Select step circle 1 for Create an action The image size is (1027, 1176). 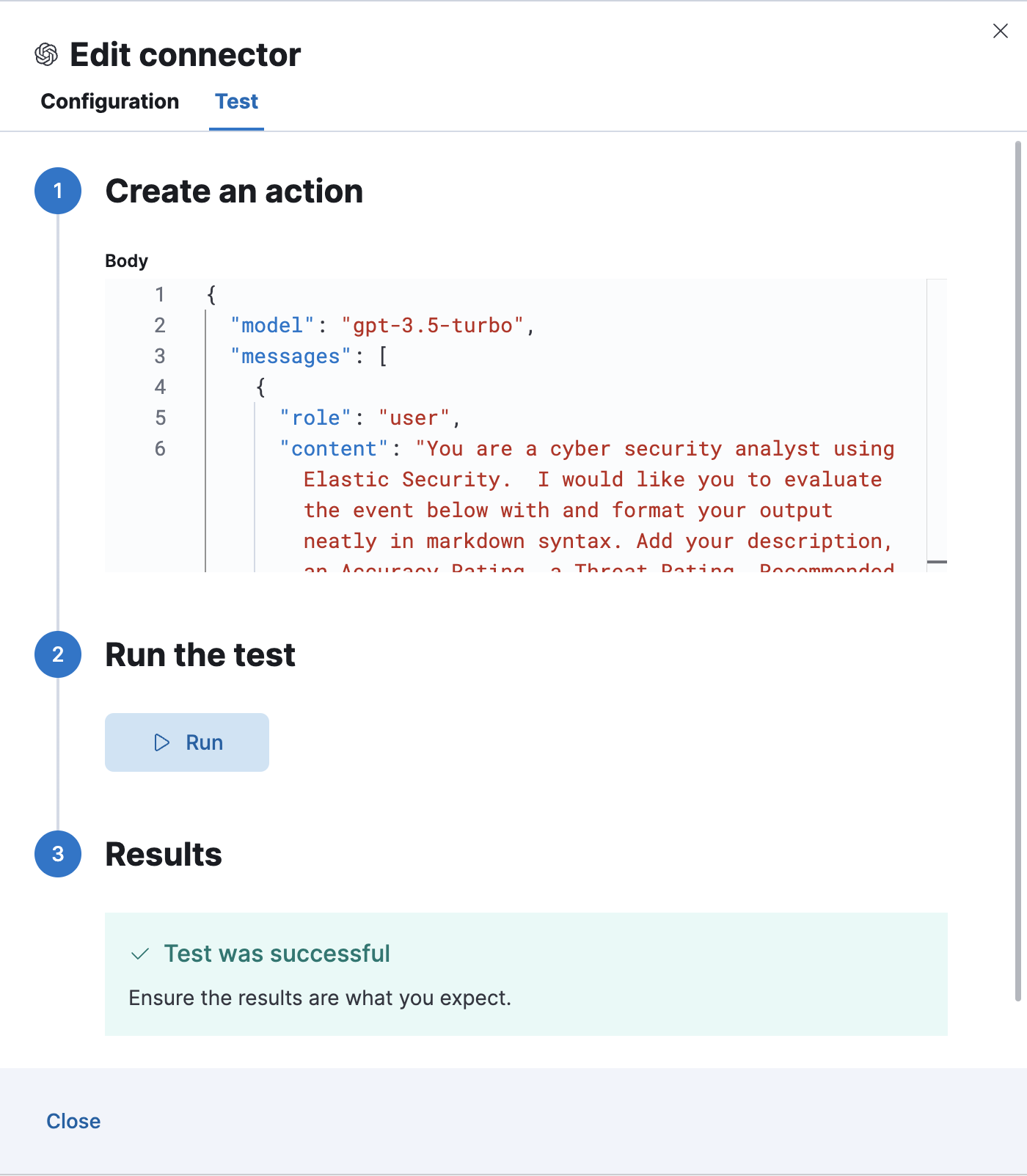(x=57, y=191)
